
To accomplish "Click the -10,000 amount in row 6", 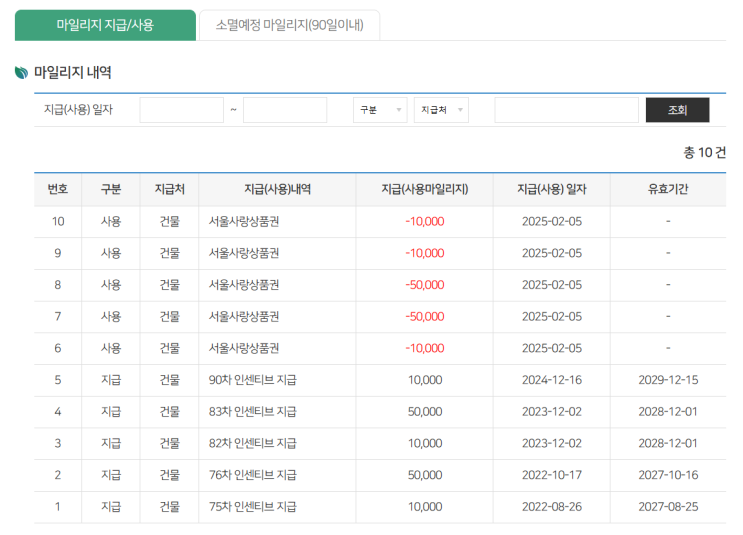I will tap(425, 348).
